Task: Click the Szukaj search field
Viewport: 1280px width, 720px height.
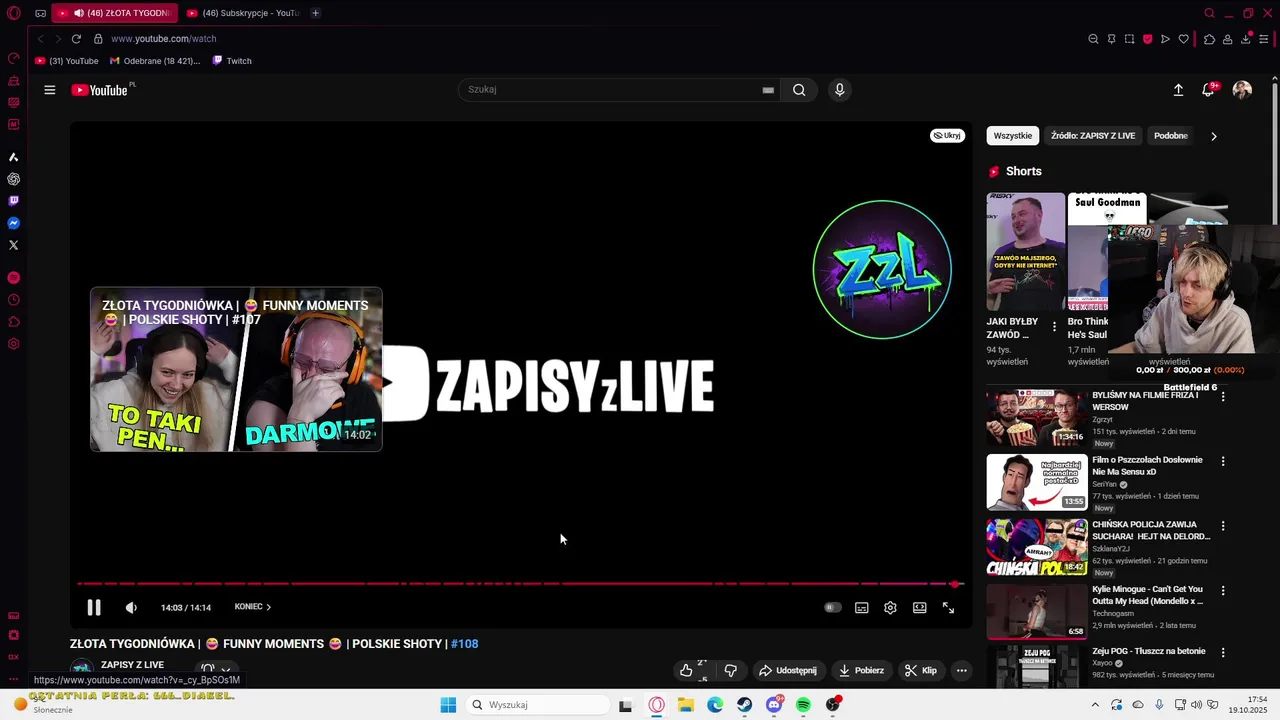Action: click(610, 90)
